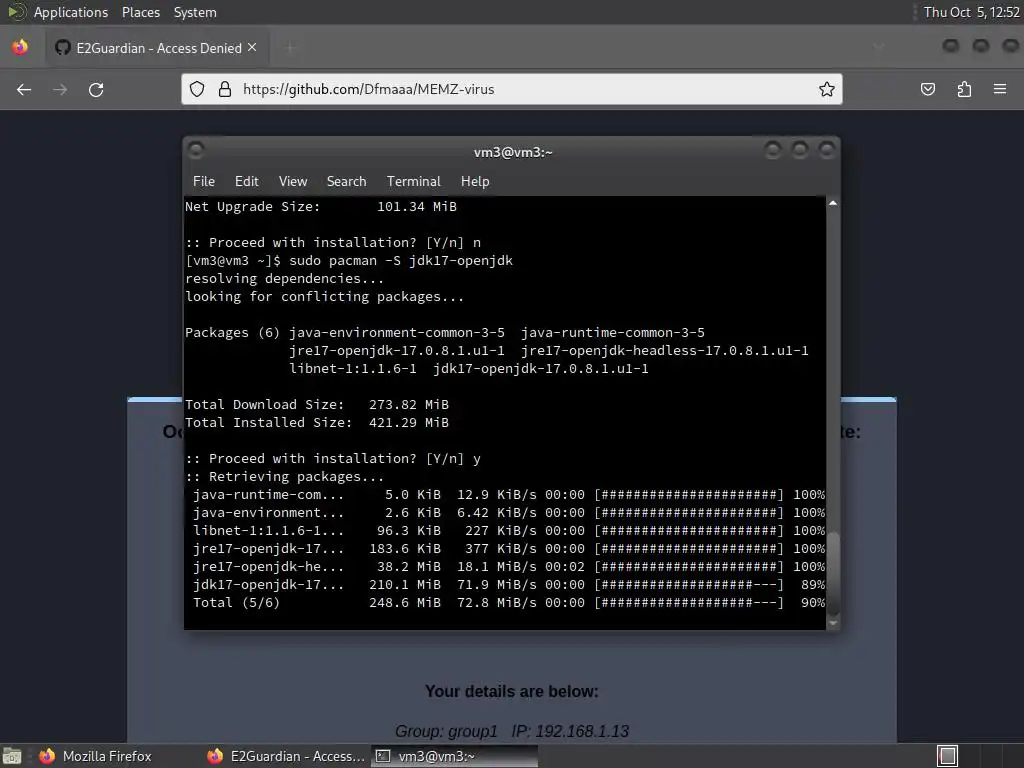Click the terminal vertical scrollbar thumb
The width and height of the screenshot is (1024, 768).
coord(833,573)
